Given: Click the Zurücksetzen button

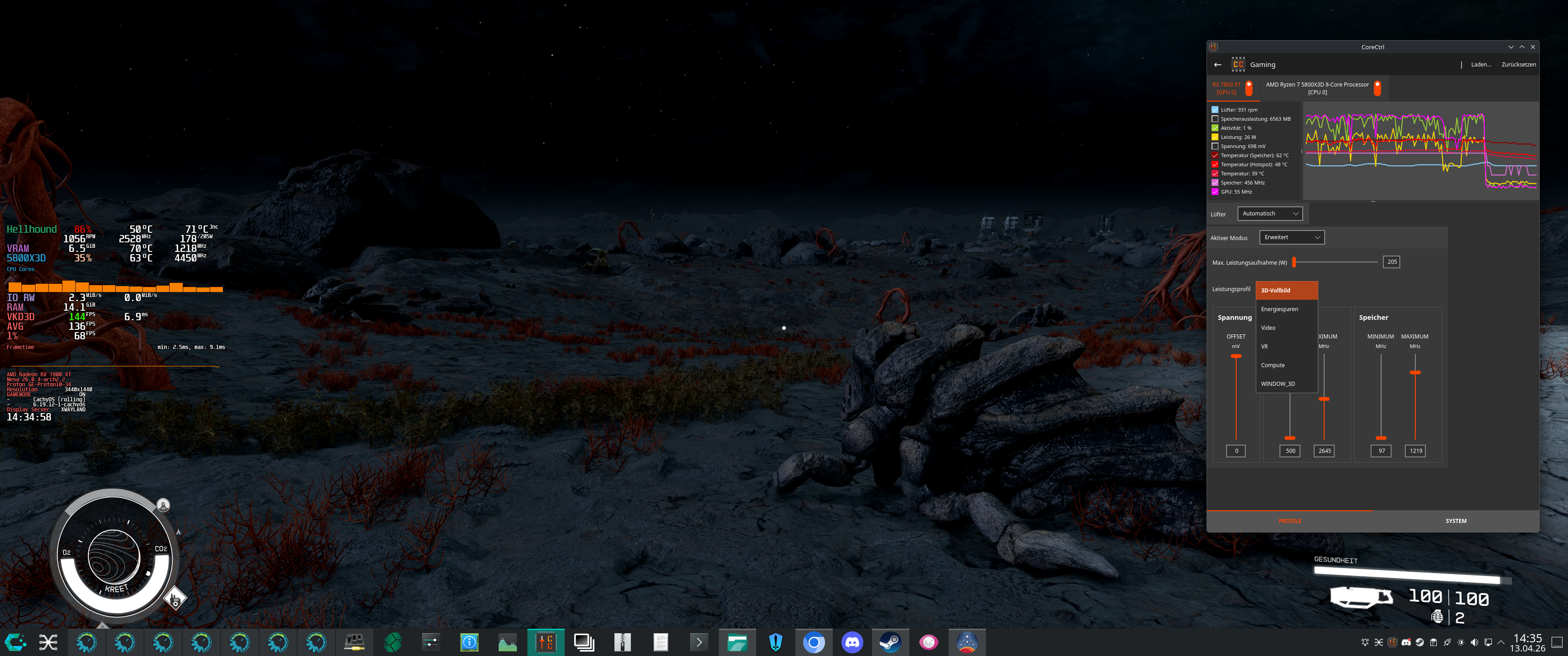Looking at the screenshot, I should point(1518,65).
